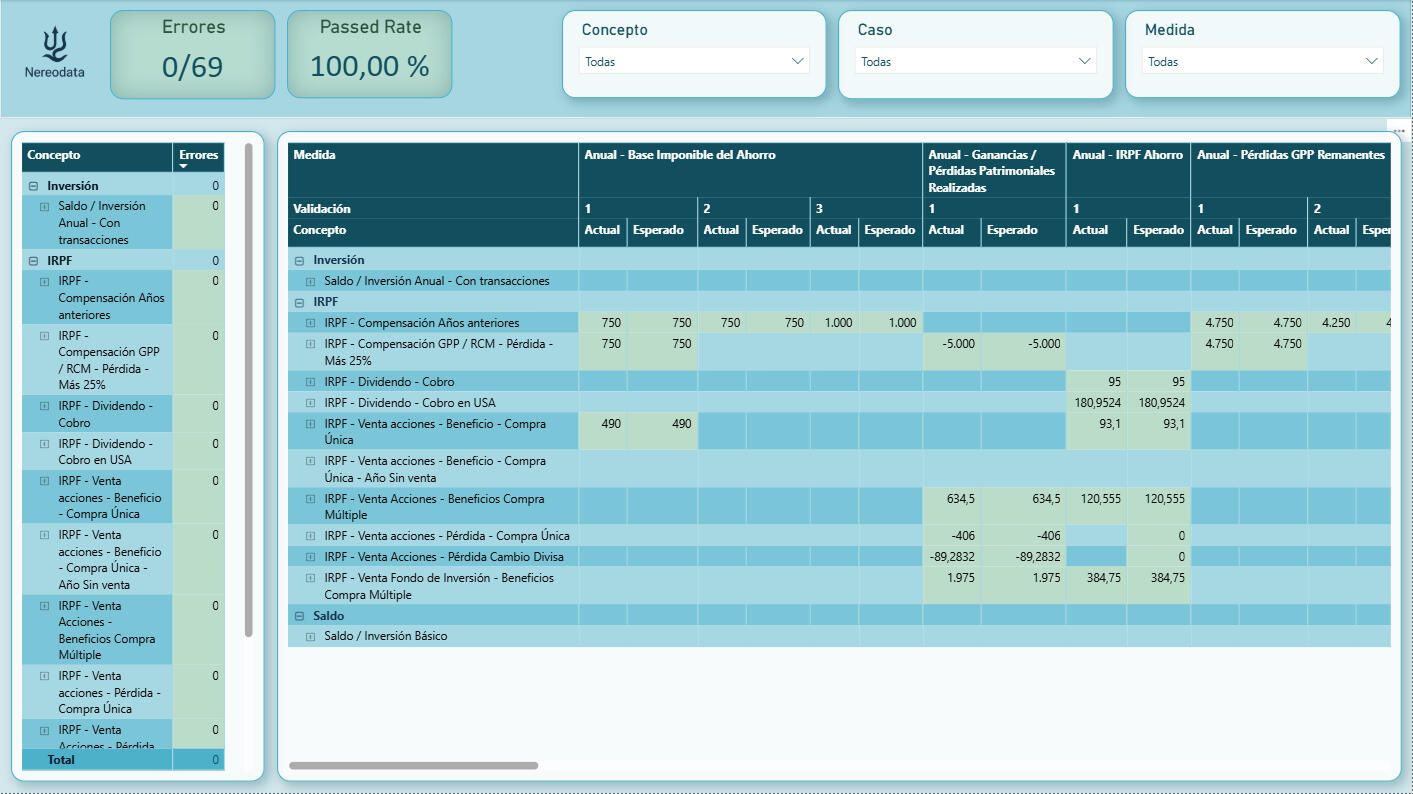This screenshot has width=1413, height=794.
Task: Collapse the Saldo row in main matrix
Action: (x=300, y=616)
